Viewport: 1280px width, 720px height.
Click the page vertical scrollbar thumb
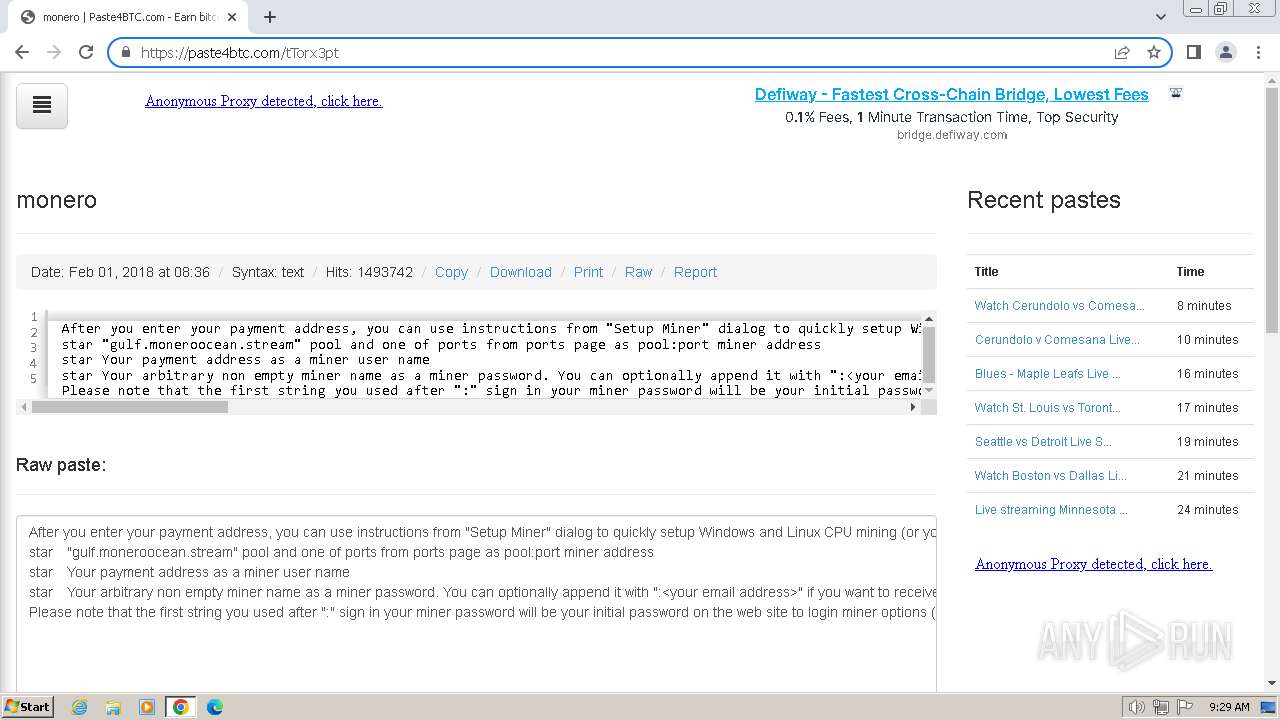(x=1271, y=210)
